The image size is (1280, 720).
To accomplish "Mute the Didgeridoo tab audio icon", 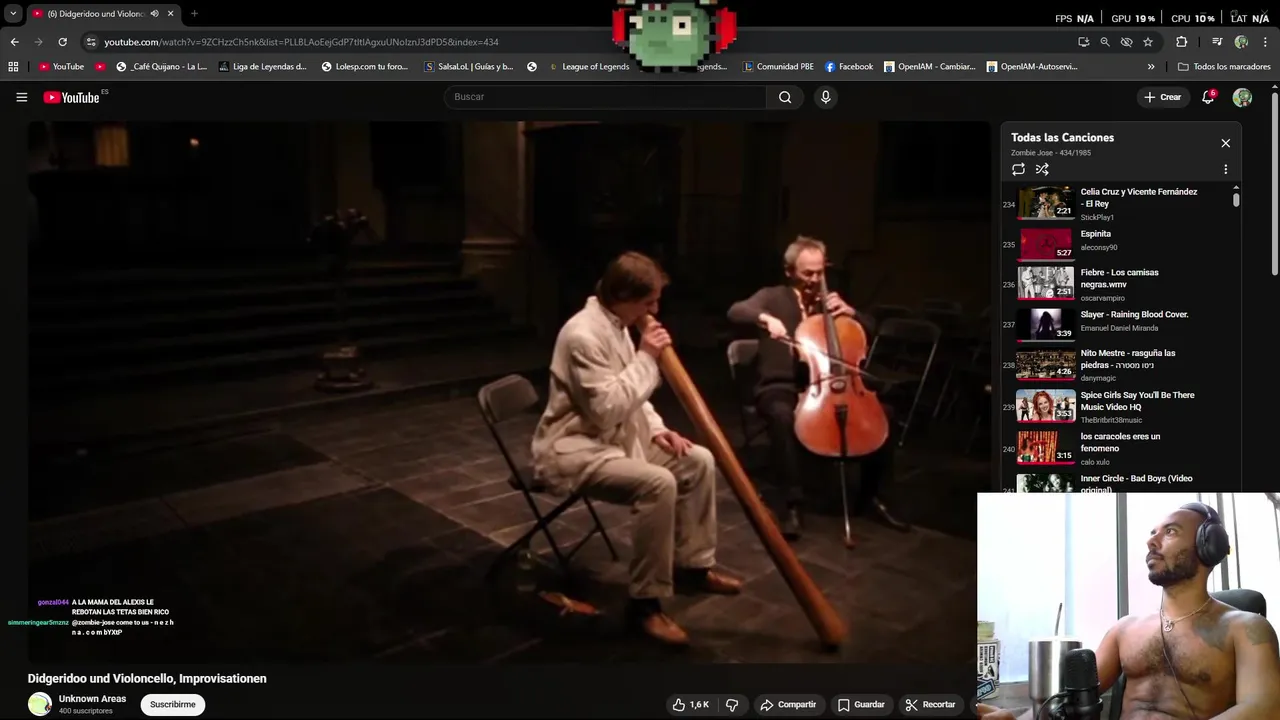I will 154,14.
